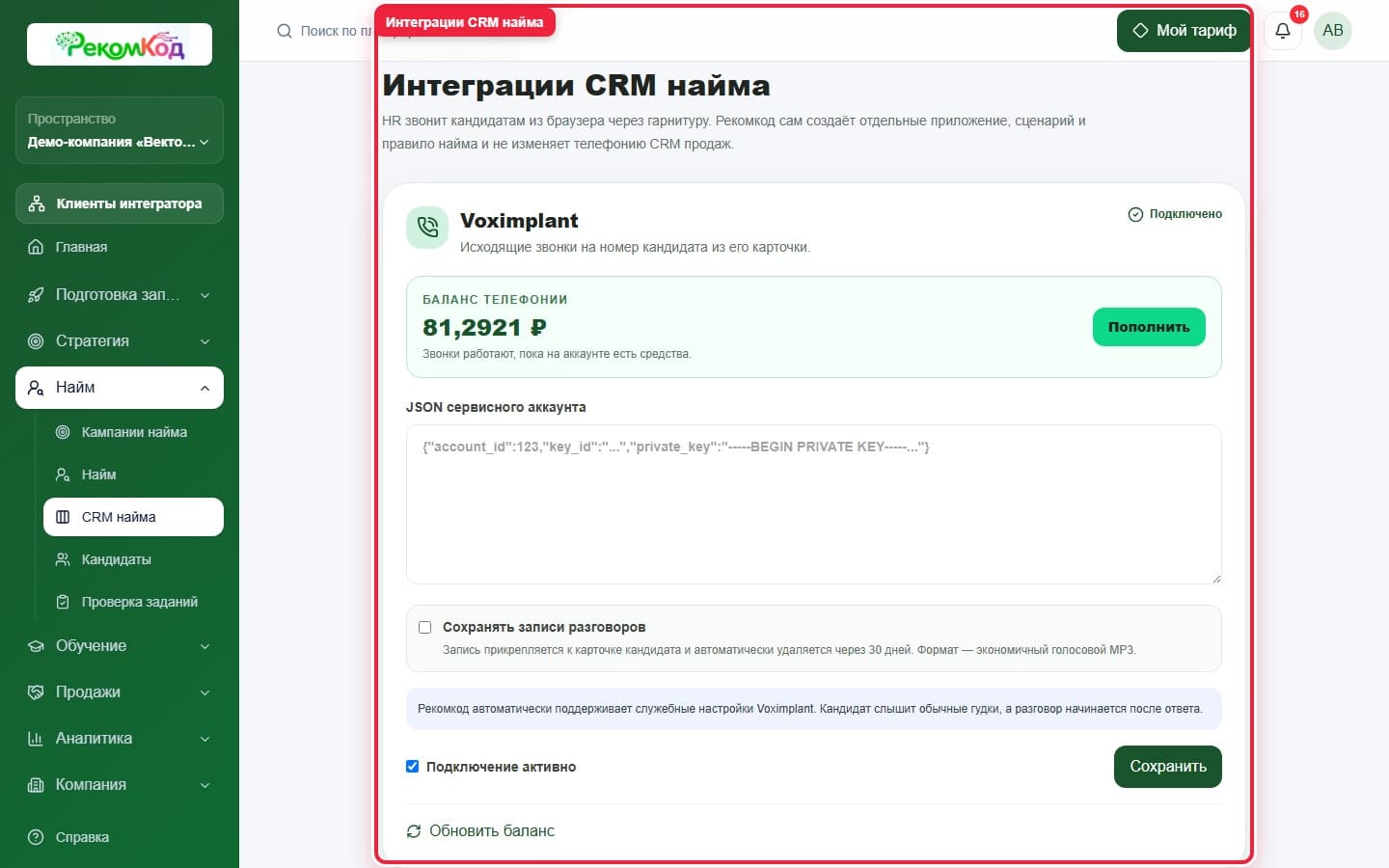The image size is (1389, 868).
Task: Select CRM найма submenu item
Action: (x=133, y=517)
